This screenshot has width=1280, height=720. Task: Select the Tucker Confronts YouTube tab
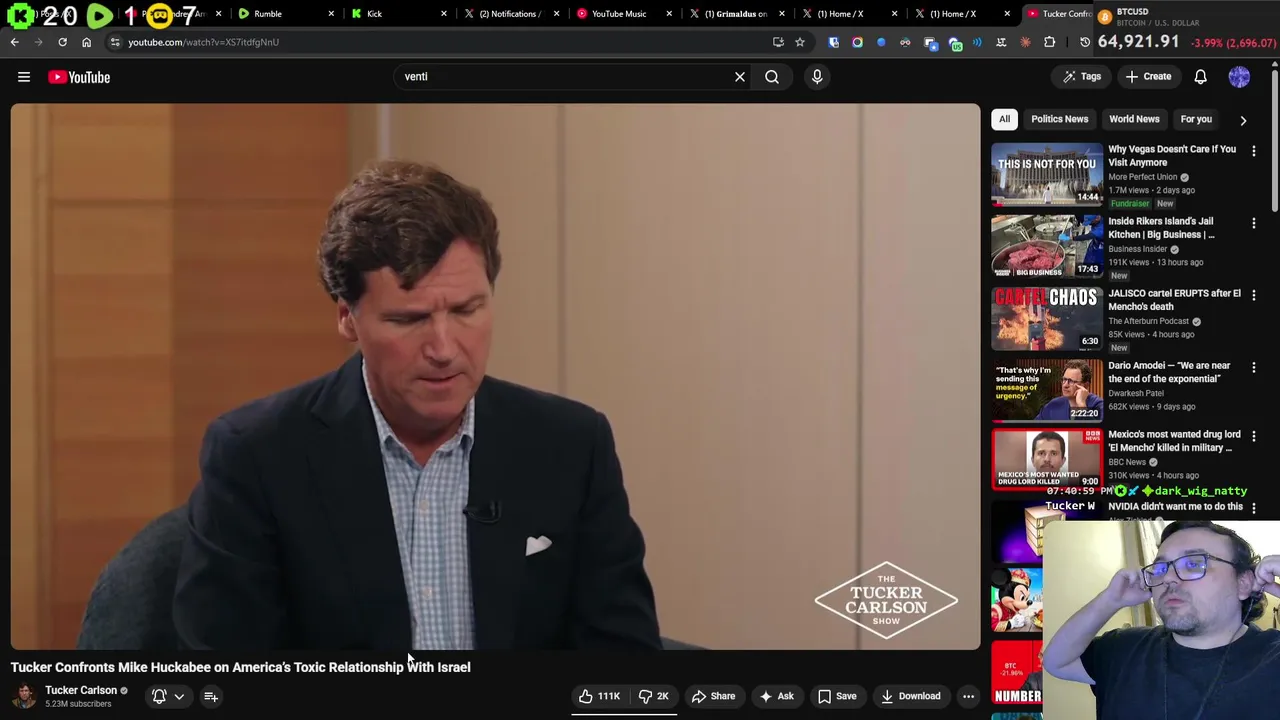tap(1057, 14)
